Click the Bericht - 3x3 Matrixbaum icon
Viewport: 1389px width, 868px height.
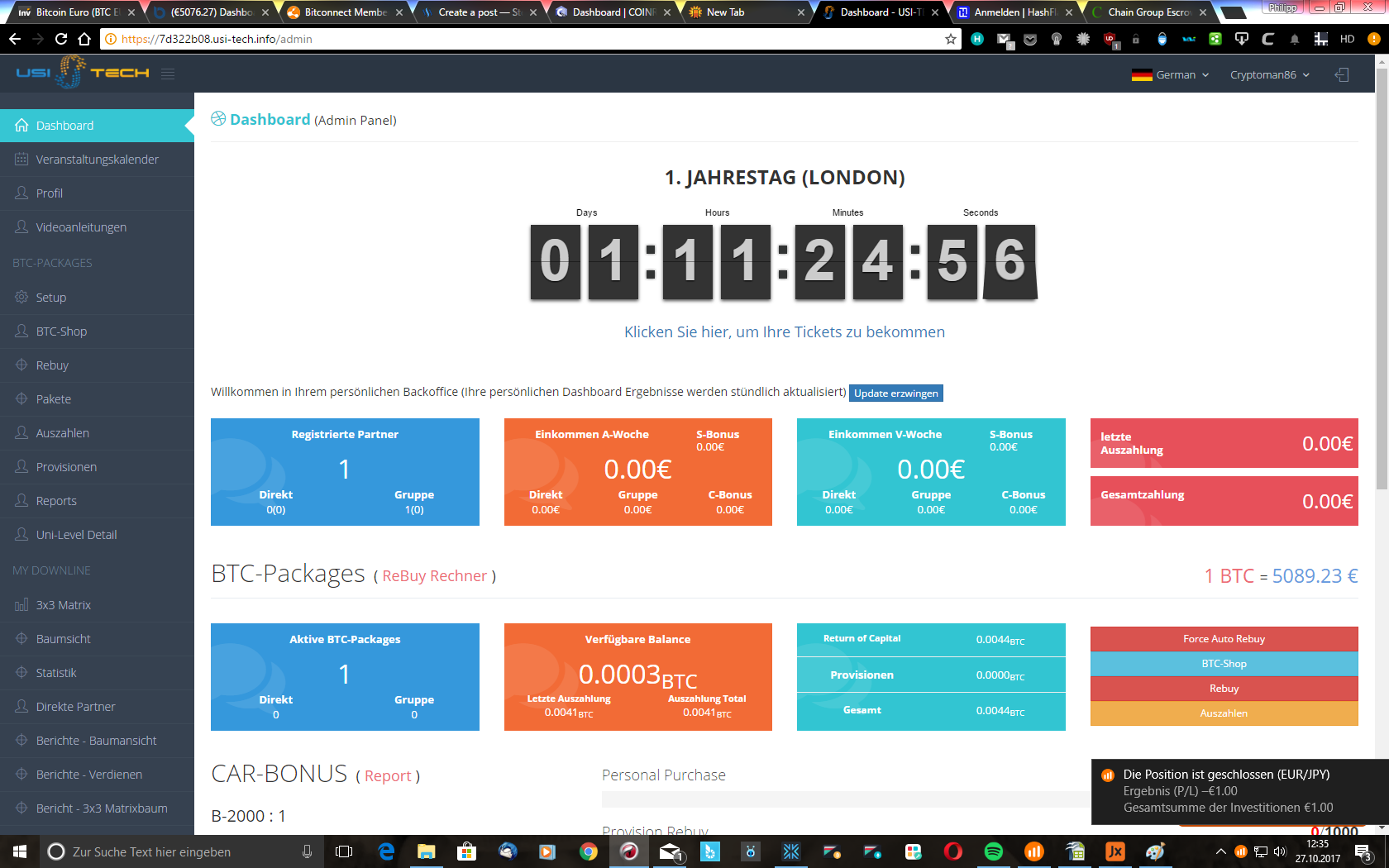coord(21,808)
